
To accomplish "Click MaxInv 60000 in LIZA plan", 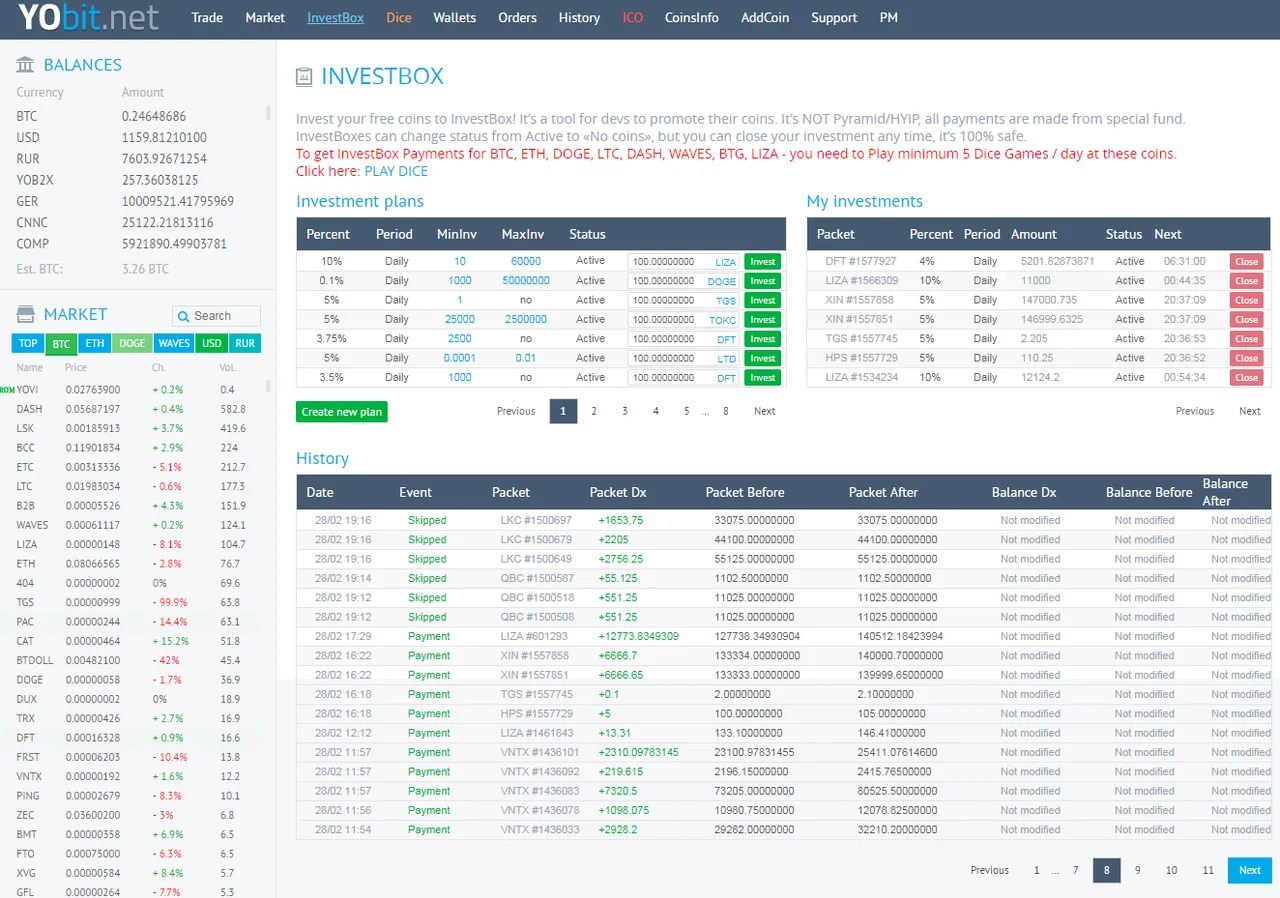I will pyautogui.click(x=526, y=261).
